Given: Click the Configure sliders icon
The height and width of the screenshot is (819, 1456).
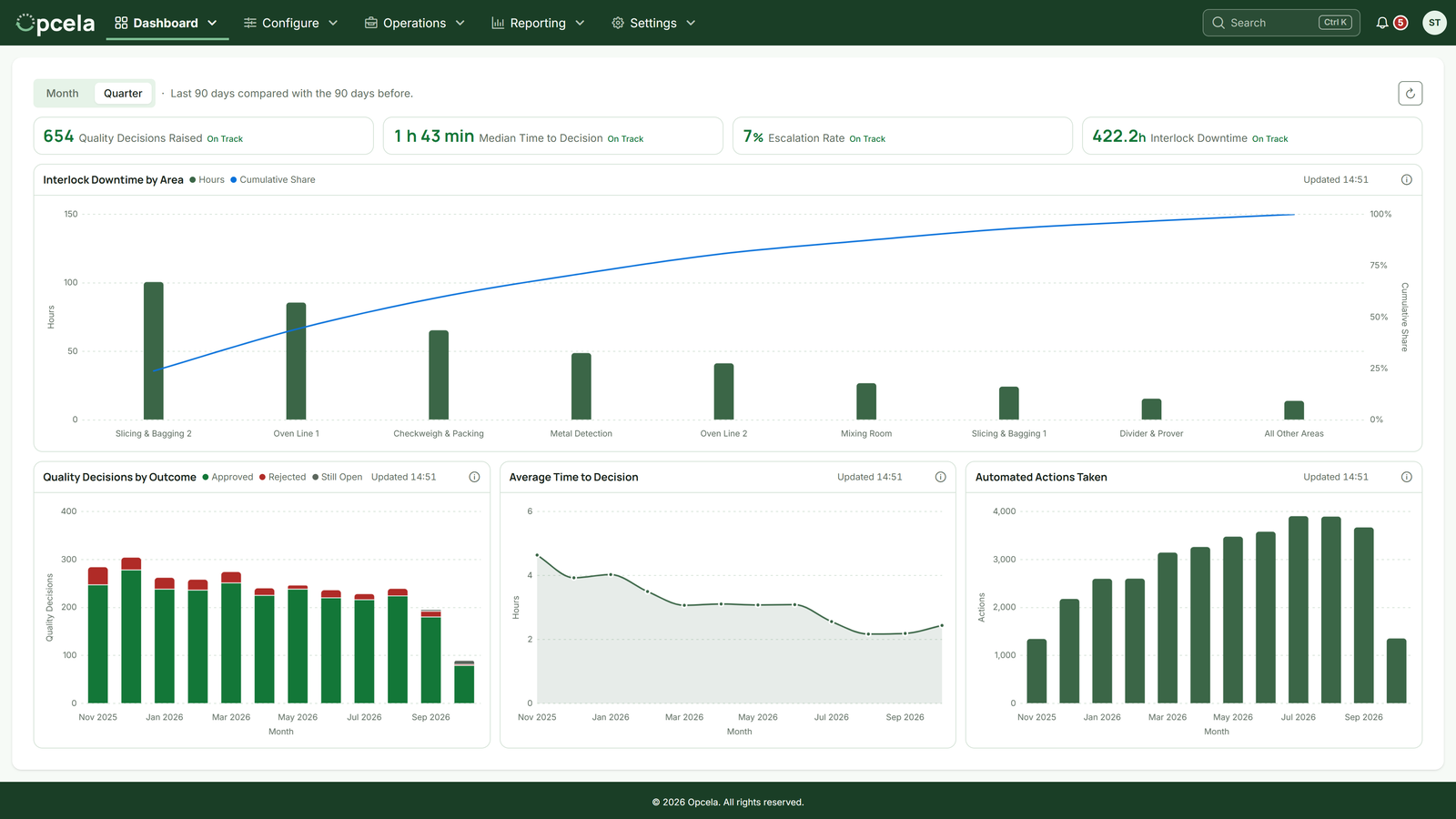Looking at the screenshot, I should 250,23.
